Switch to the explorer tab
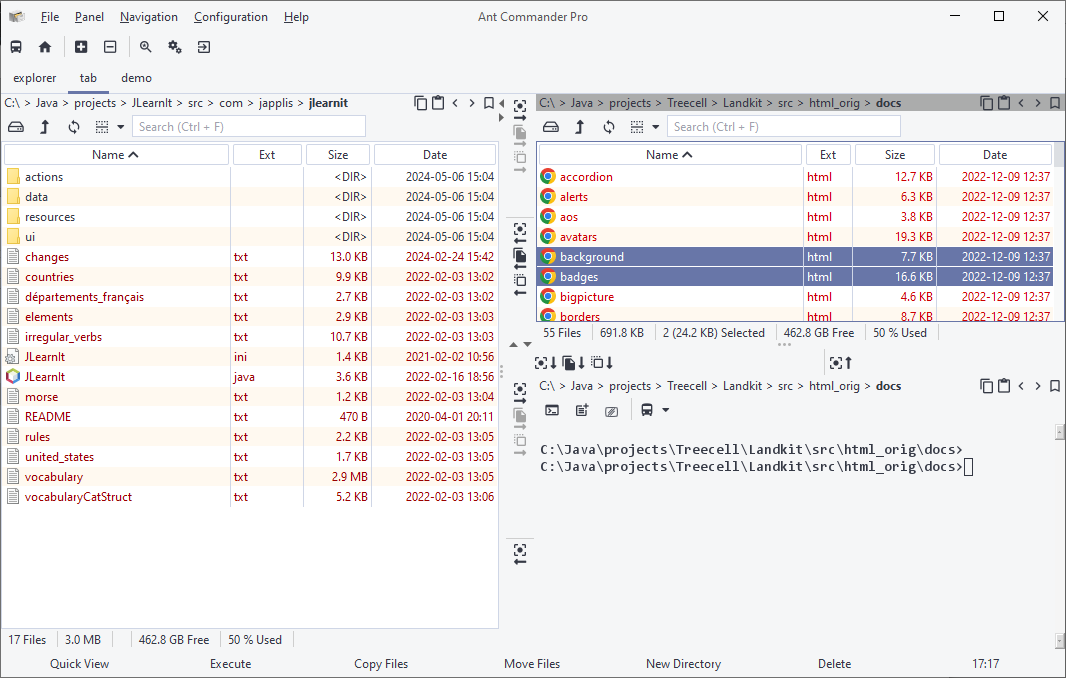Viewport: 1066px width, 678px height. coord(35,78)
